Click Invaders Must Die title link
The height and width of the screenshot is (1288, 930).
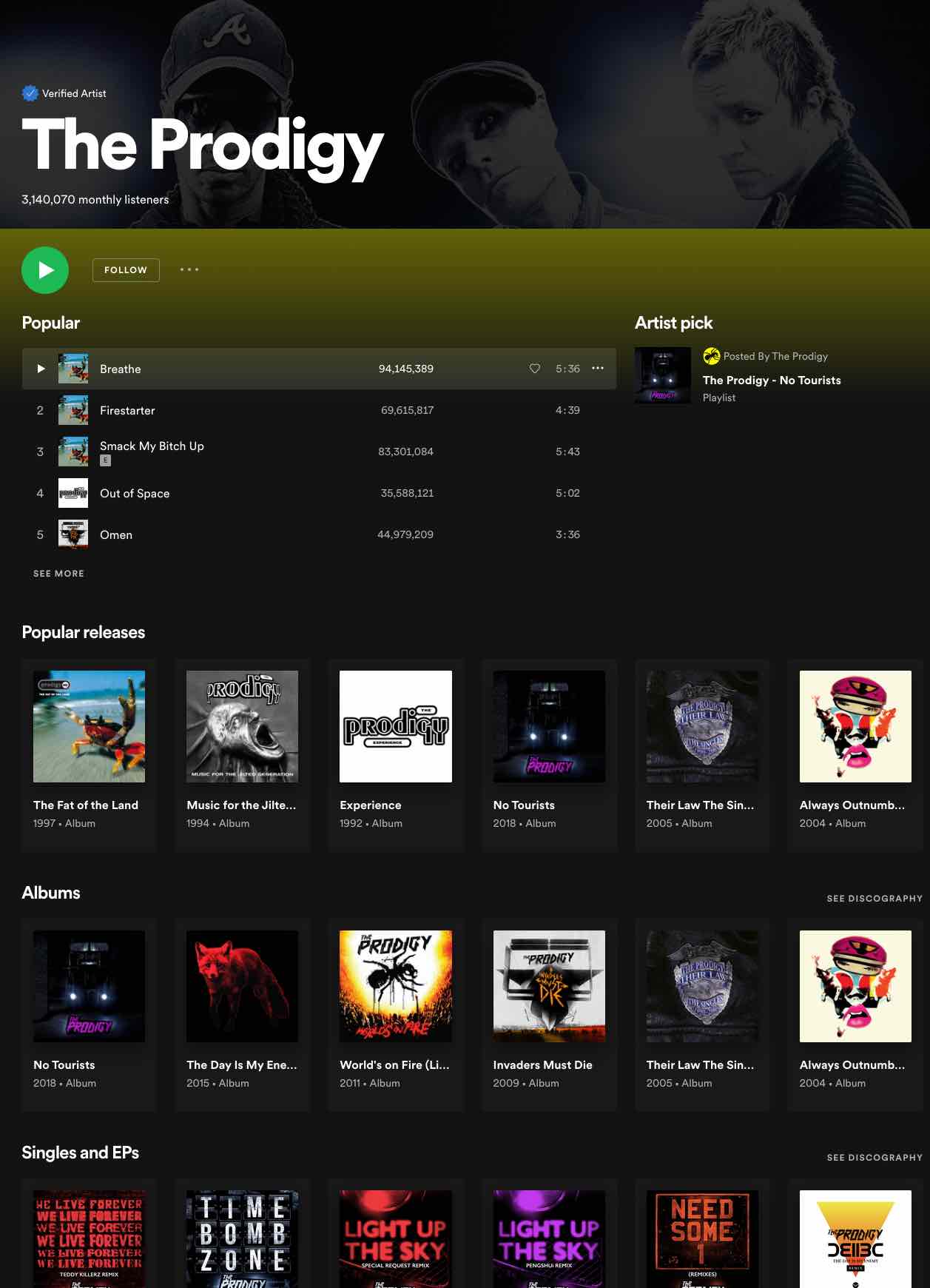point(542,1064)
